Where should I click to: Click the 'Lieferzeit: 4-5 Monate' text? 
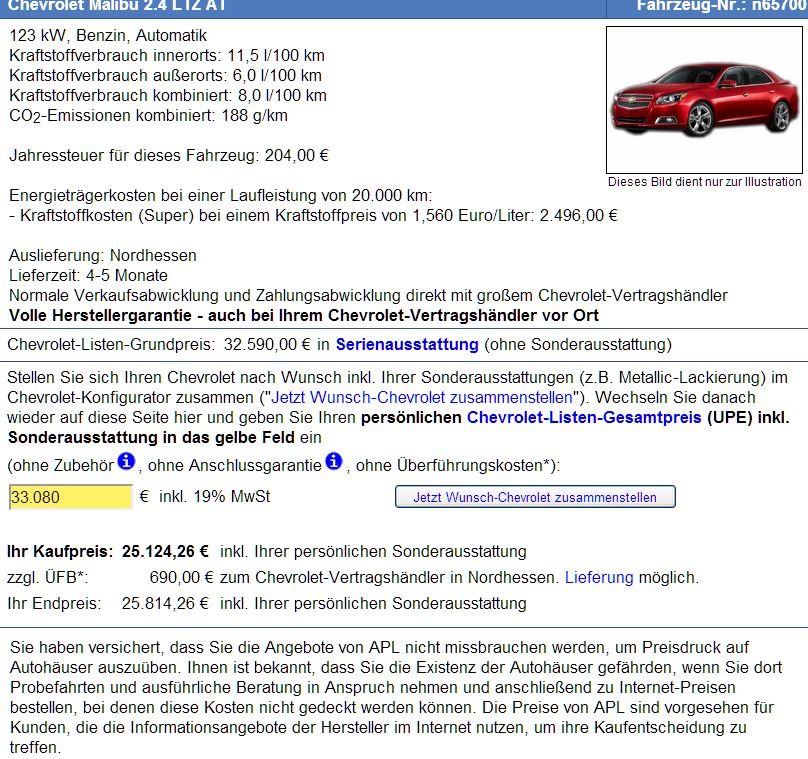click(x=88, y=275)
